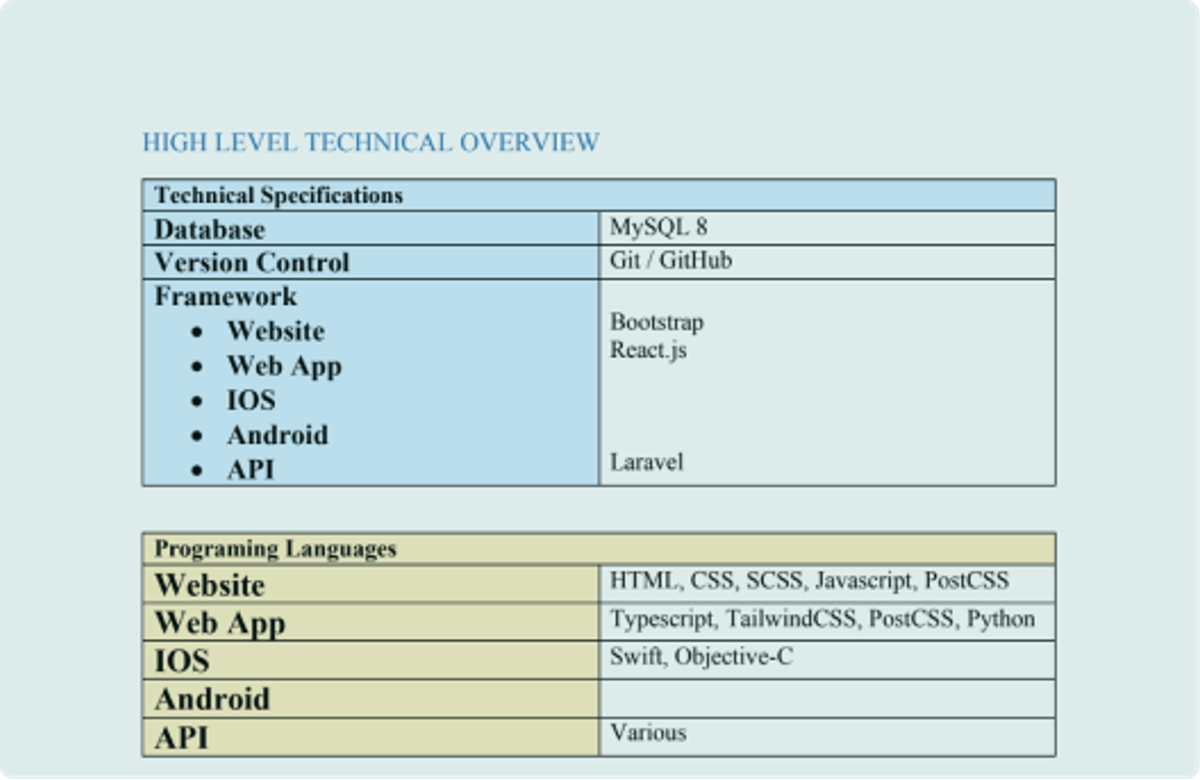The image size is (1200, 780).
Task: Click the HIGH LEVEL TECHNICAL OVERVIEW heading
Action: (370, 142)
